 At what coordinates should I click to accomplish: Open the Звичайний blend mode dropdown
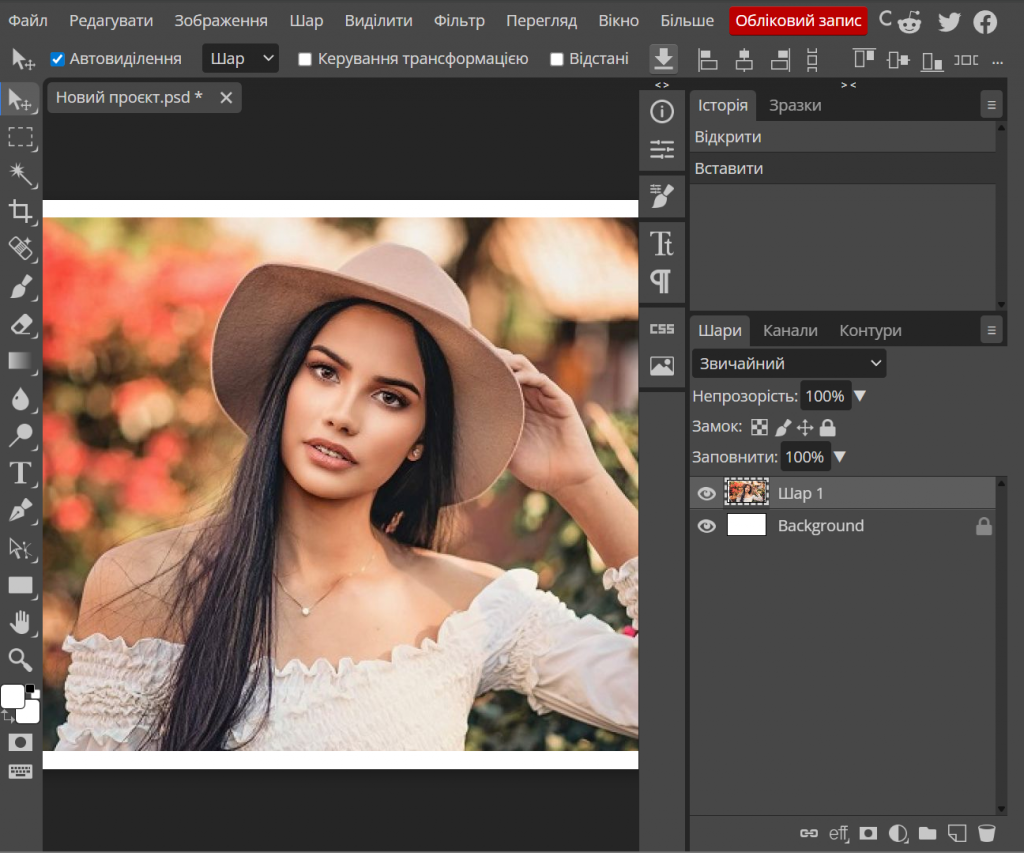789,364
